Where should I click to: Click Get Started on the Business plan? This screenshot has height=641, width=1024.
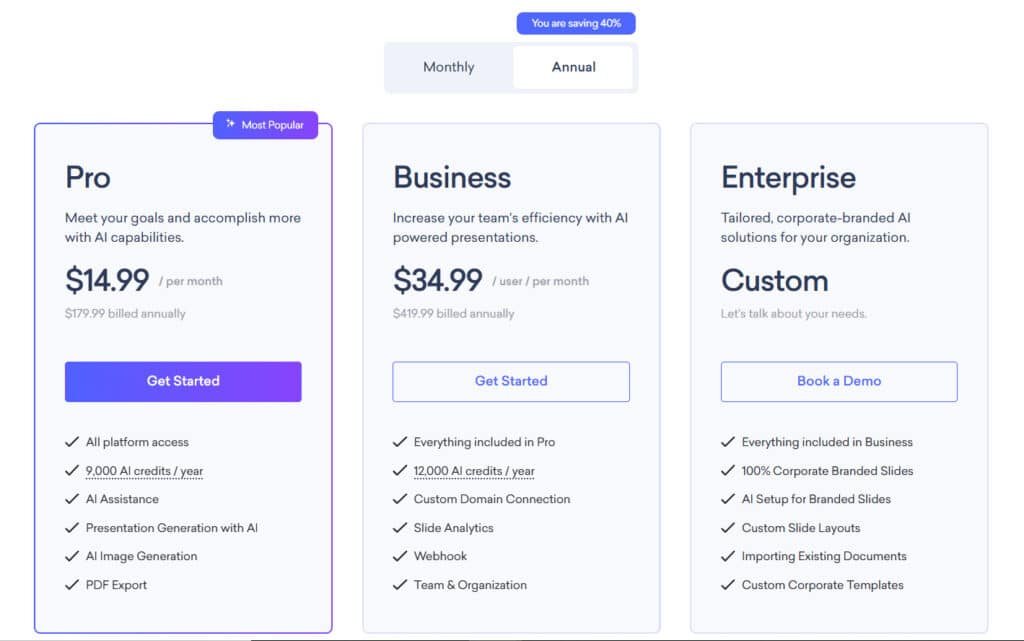(x=511, y=381)
